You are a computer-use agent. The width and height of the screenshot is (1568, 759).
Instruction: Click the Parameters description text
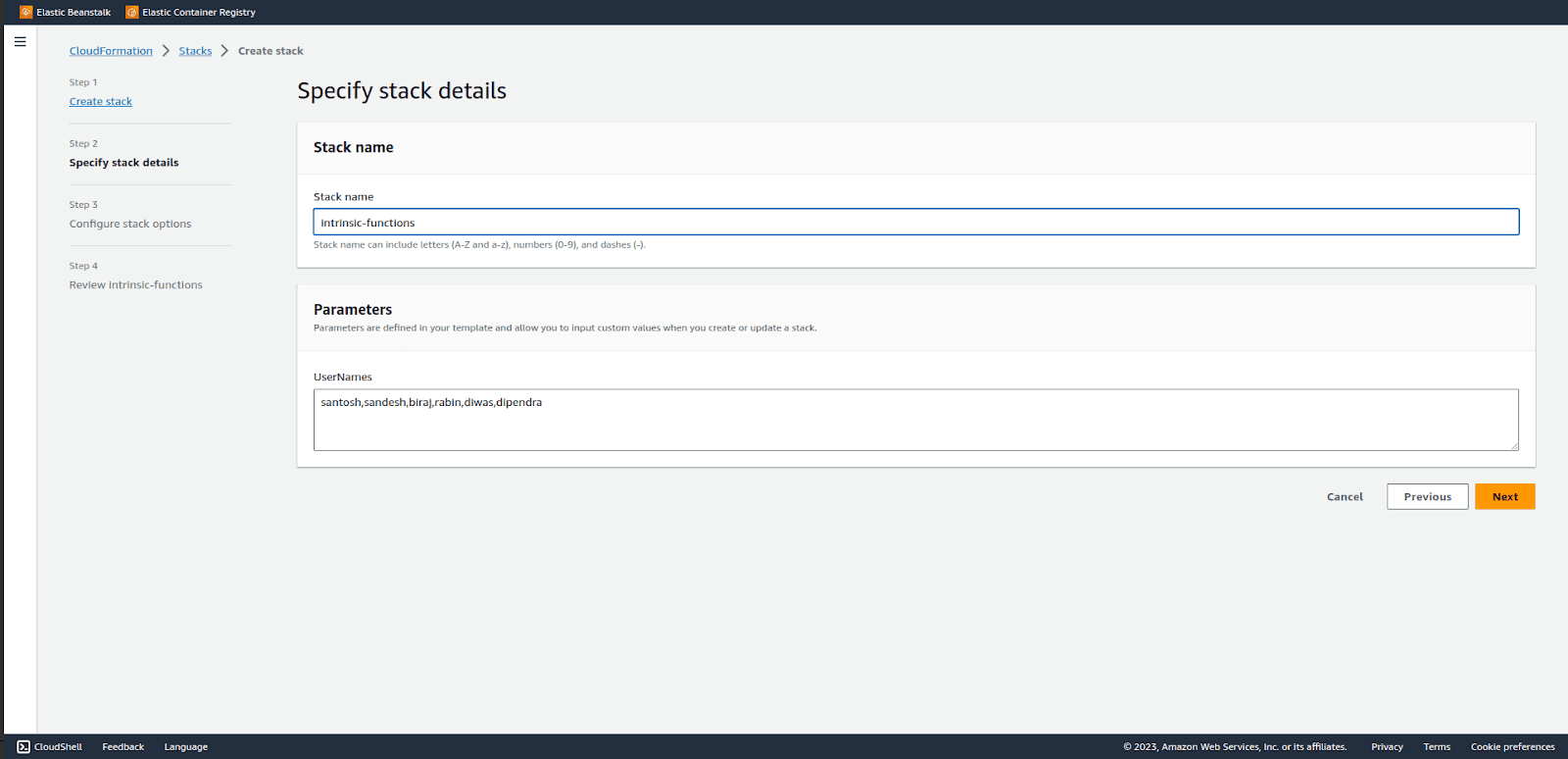[564, 329]
